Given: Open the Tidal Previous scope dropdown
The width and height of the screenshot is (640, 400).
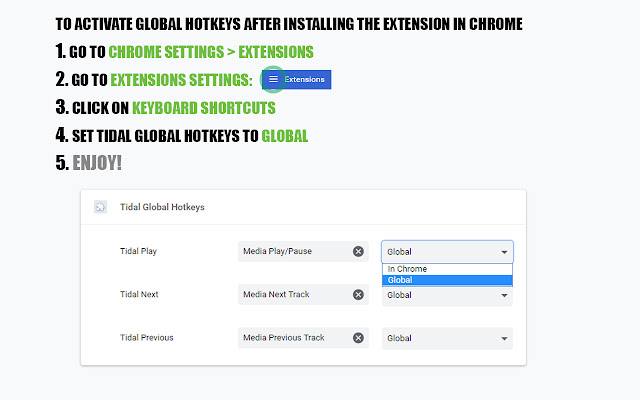Looking at the screenshot, I should 447,338.
